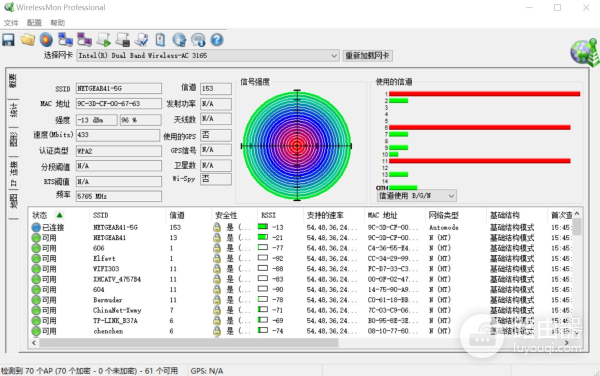Click the lock icon in Elfevt row
Screen dimensions: 600x376
tap(217, 258)
